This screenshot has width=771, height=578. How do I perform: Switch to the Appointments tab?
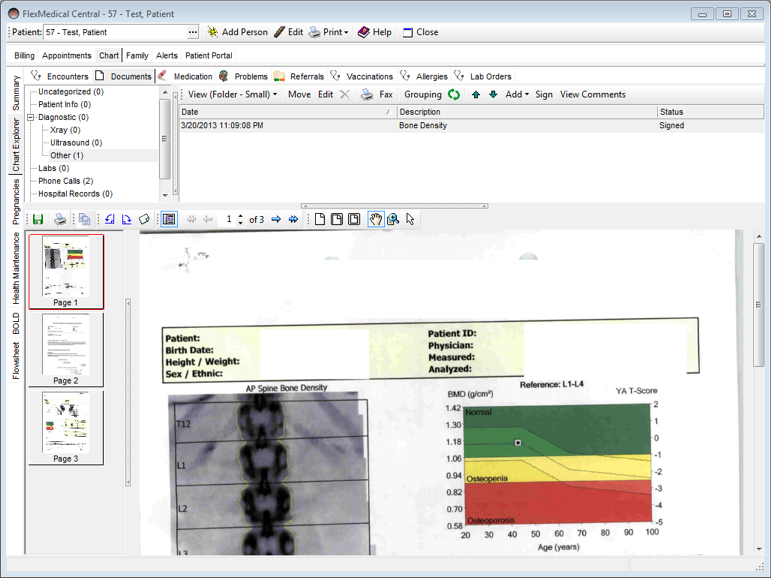coord(66,56)
